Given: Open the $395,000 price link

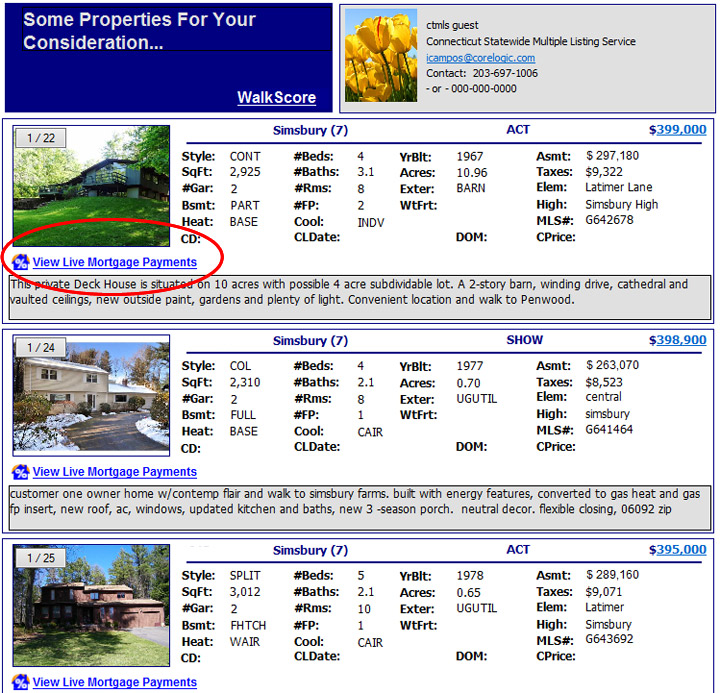Looking at the screenshot, I should pos(677,550).
